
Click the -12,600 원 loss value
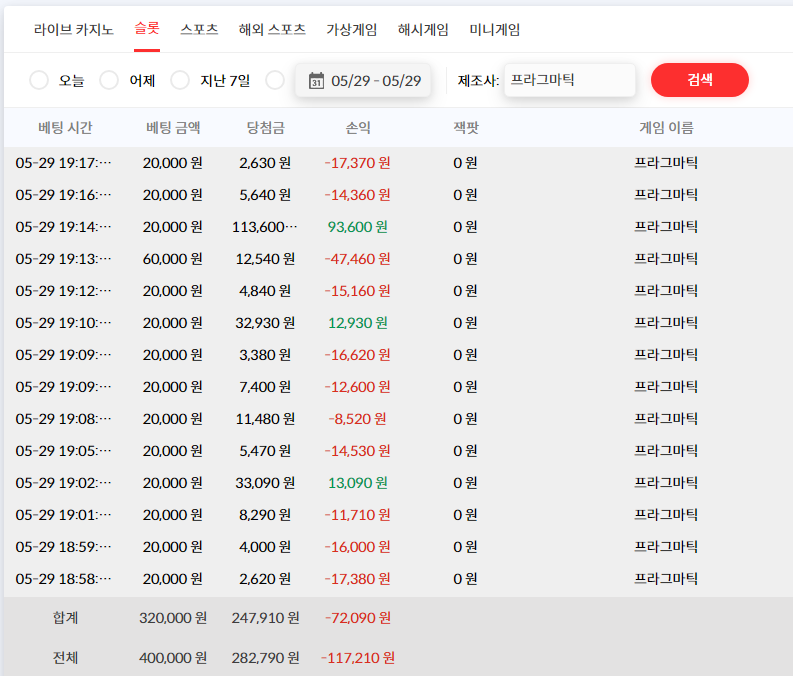358,387
